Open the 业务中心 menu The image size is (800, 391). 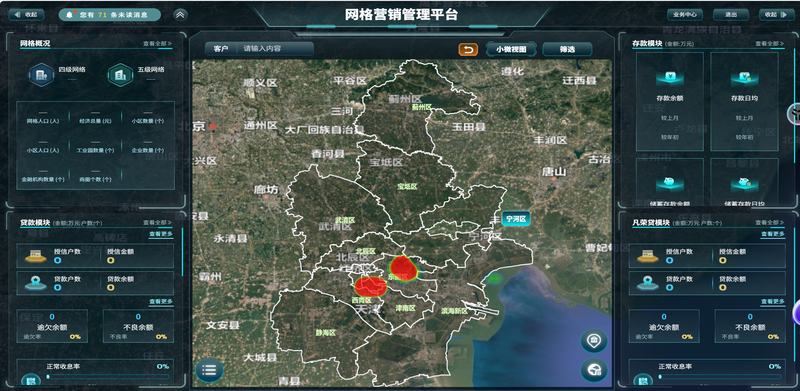[685, 15]
